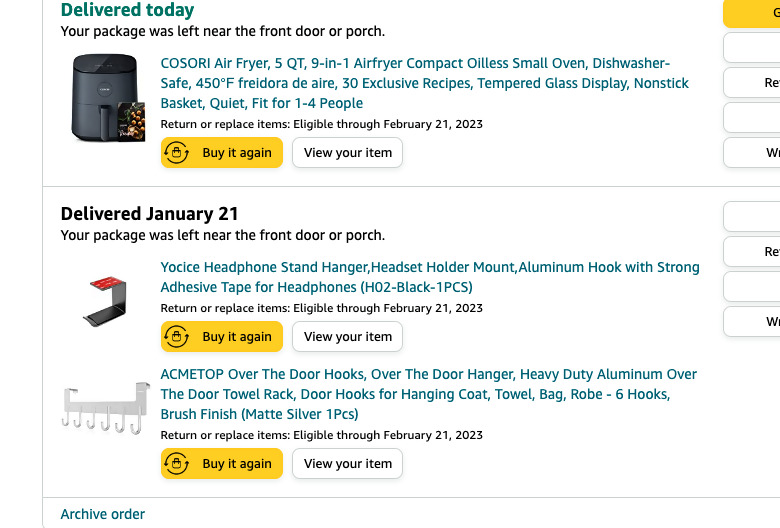The width and height of the screenshot is (780, 528).
Task: Click the ACMETOP over-the-door hooks image
Action: pos(105,408)
